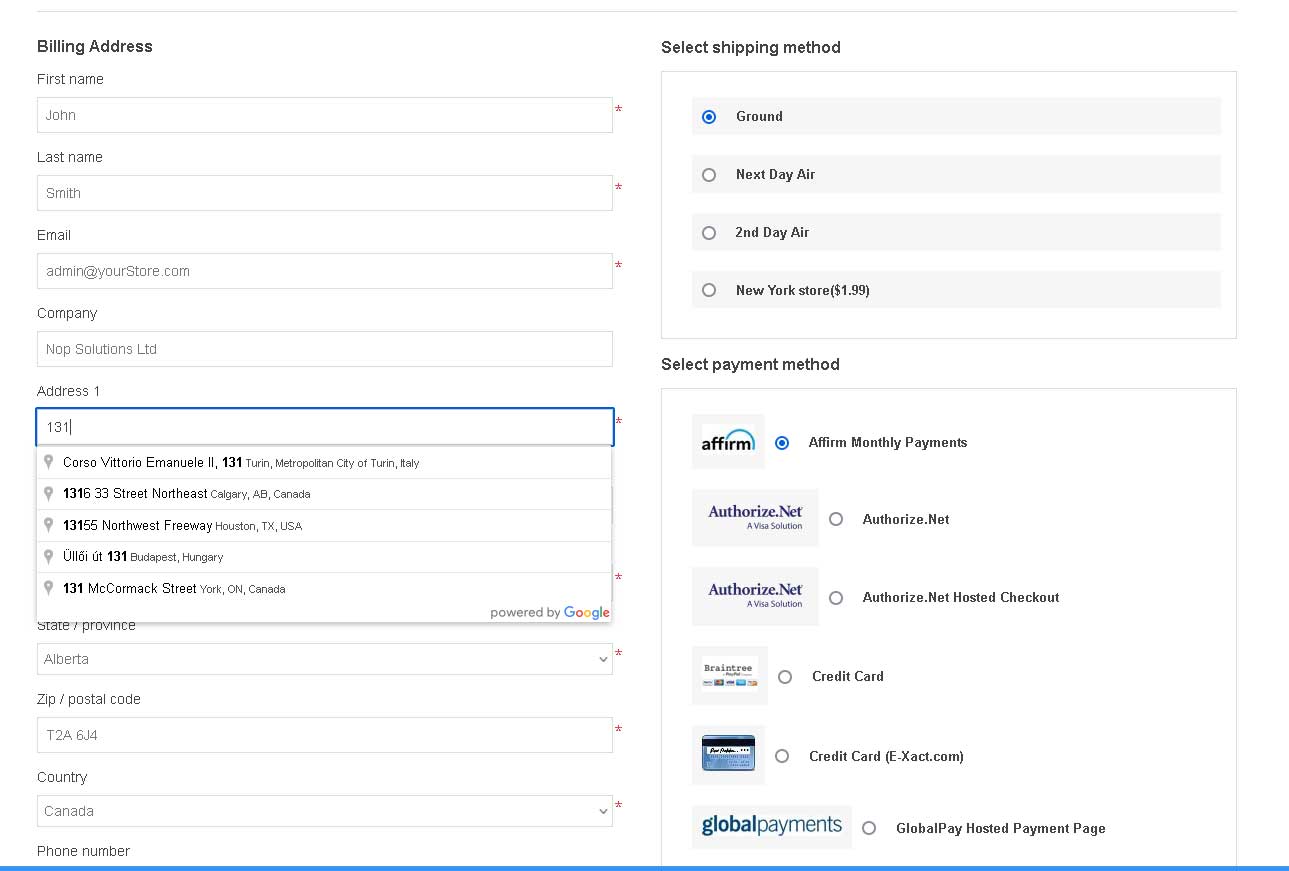Click the Billing Address heading

coord(95,46)
